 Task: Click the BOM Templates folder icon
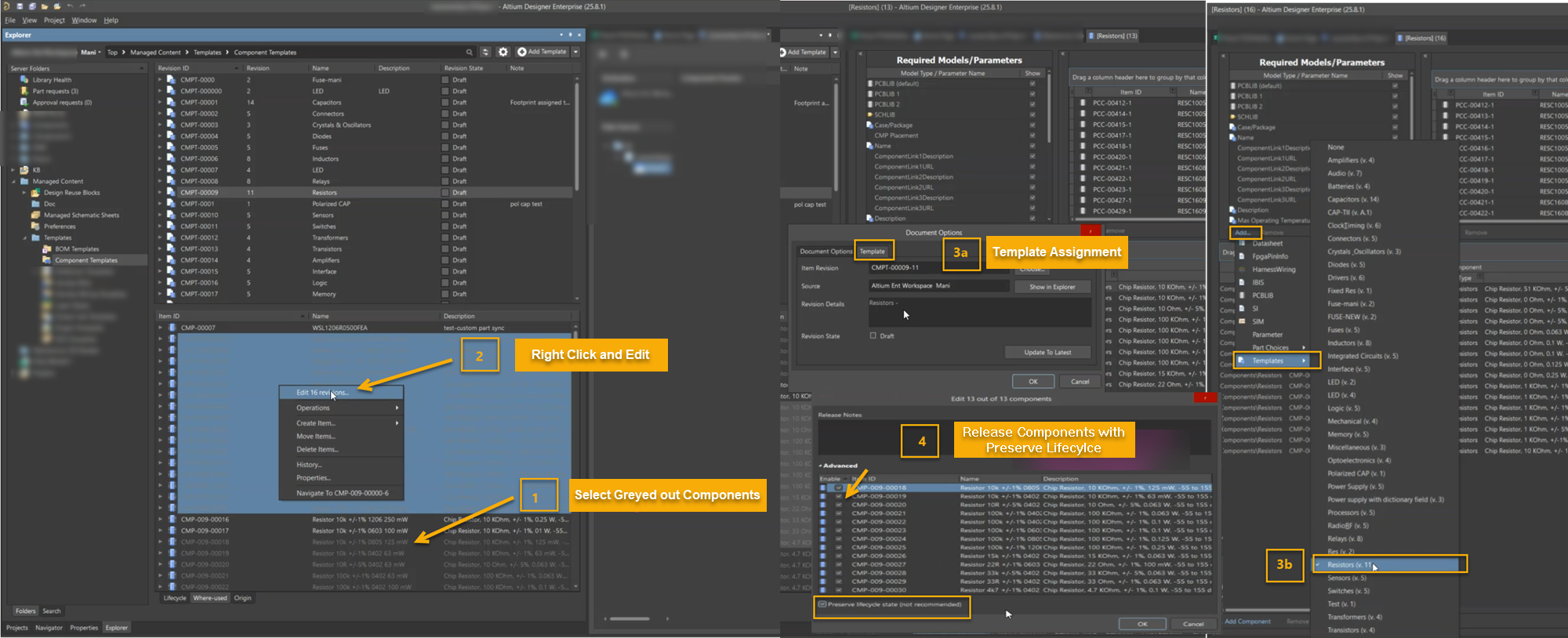(46, 248)
